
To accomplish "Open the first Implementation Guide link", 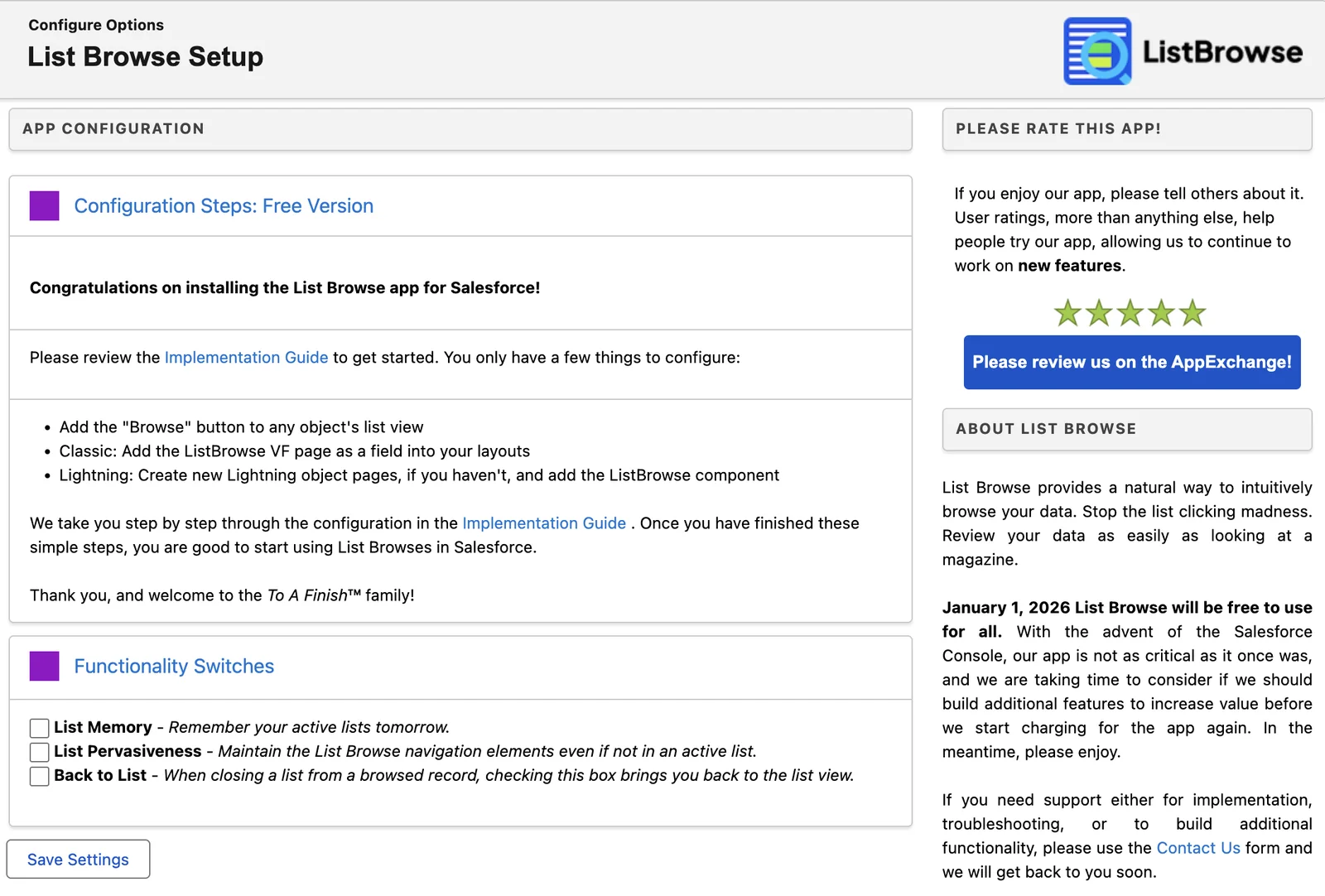I will pos(246,357).
